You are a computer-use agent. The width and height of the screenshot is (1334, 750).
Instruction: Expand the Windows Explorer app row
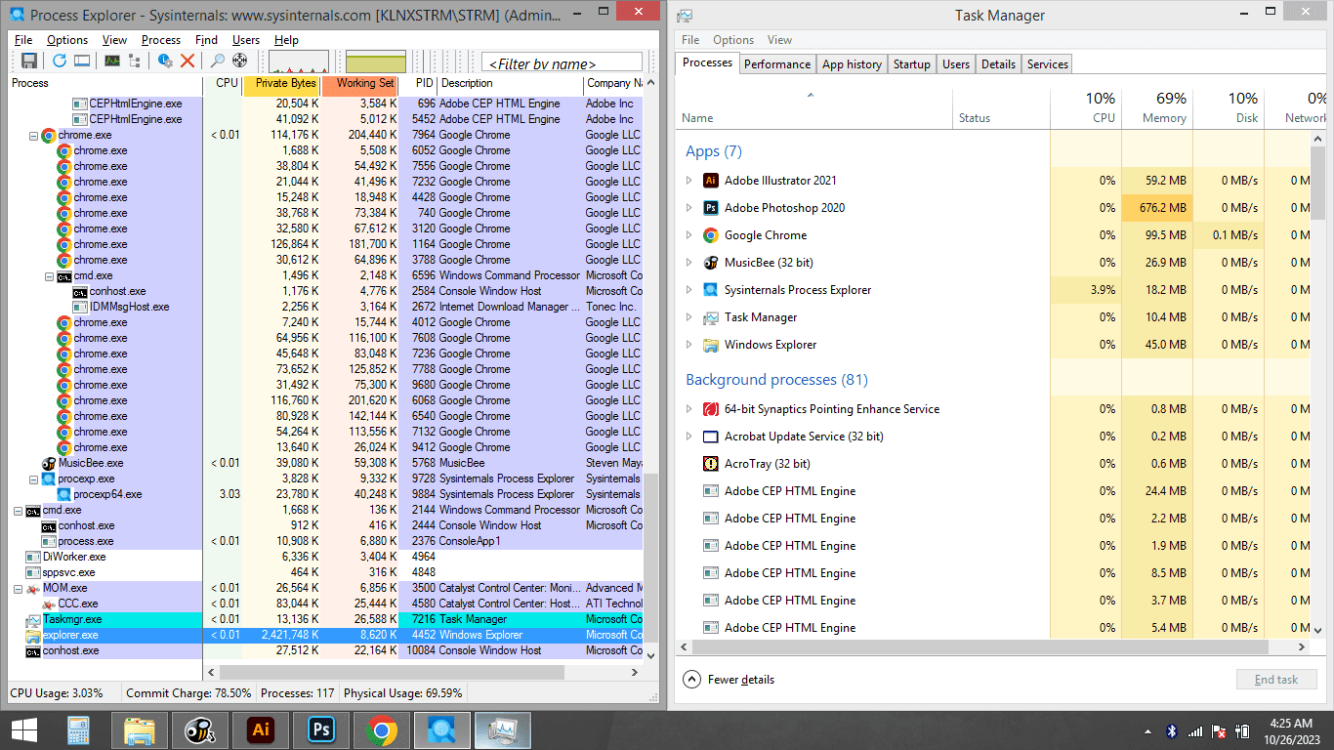tap(689, 345)
